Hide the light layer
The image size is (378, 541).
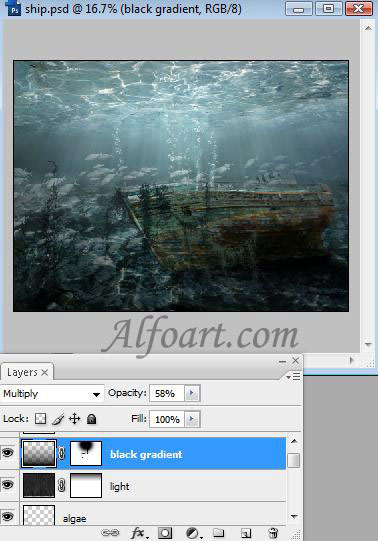click(8, 485)
